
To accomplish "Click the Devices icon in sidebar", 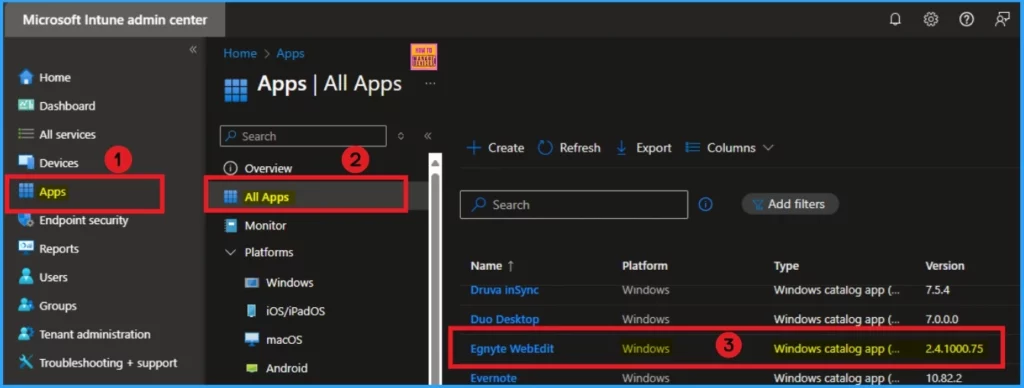I will point(26,163).
